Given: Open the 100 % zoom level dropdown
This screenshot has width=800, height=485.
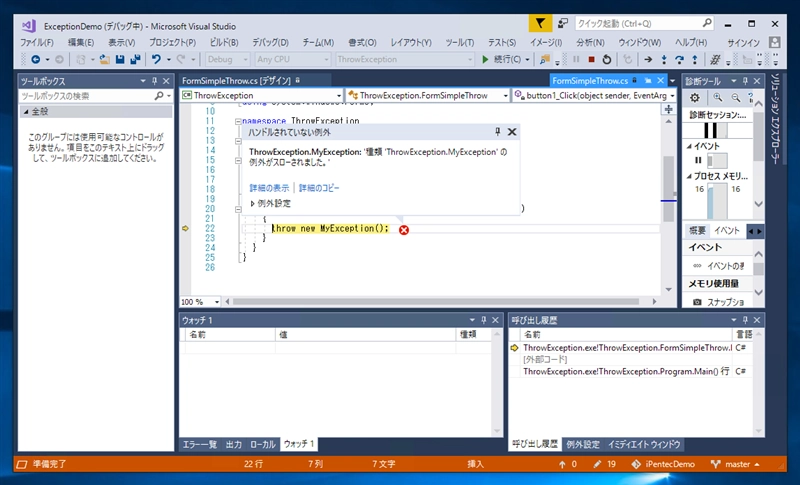Looking at the screenshot, I should (x=200, y=302).
